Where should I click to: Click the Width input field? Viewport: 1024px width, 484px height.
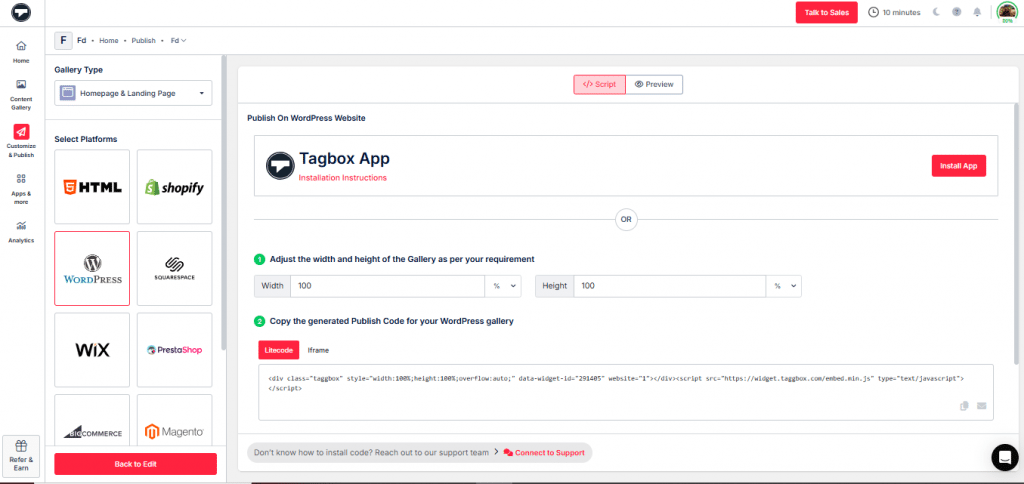[387, 286]
